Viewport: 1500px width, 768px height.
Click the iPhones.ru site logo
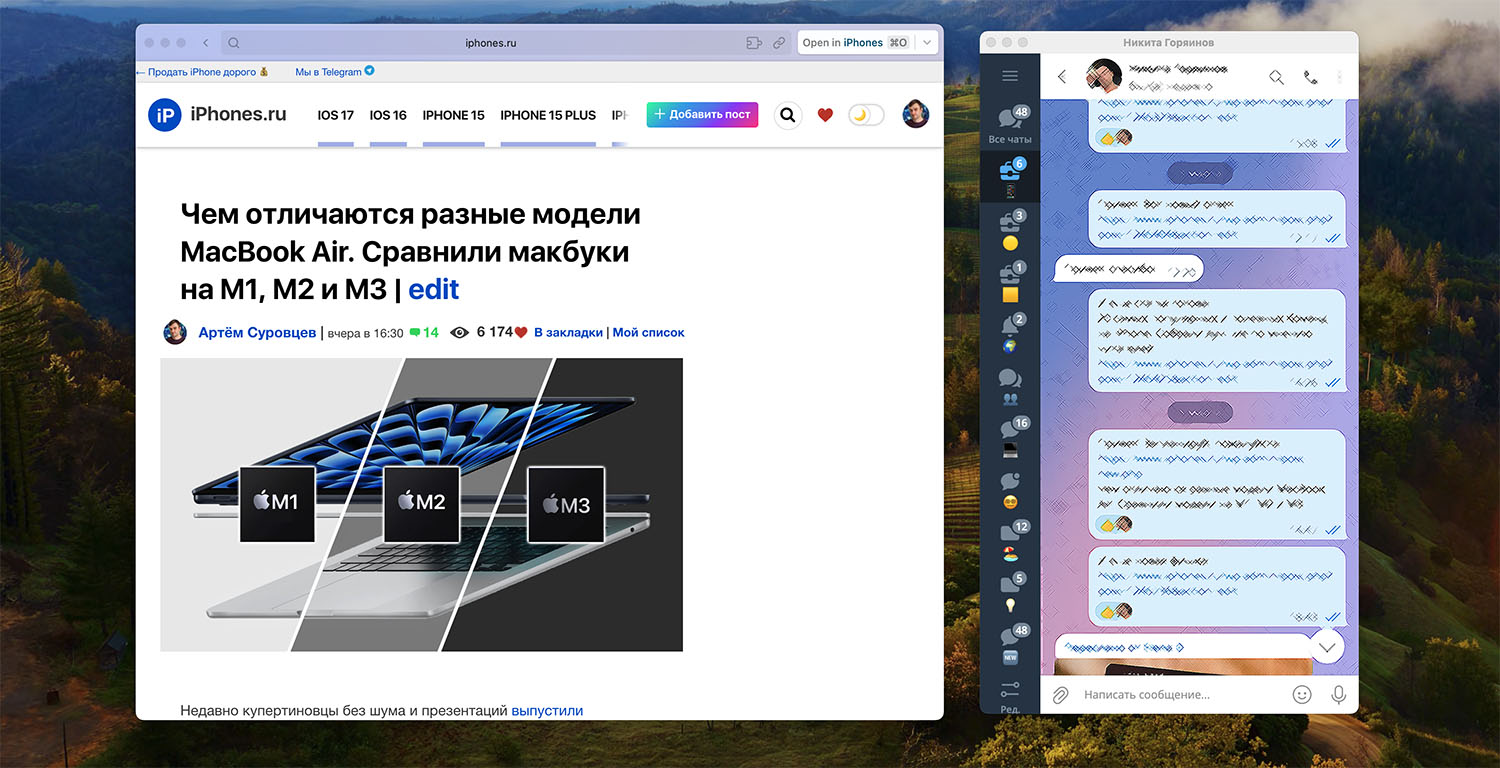pyautogui.click(x=217, y=115)
